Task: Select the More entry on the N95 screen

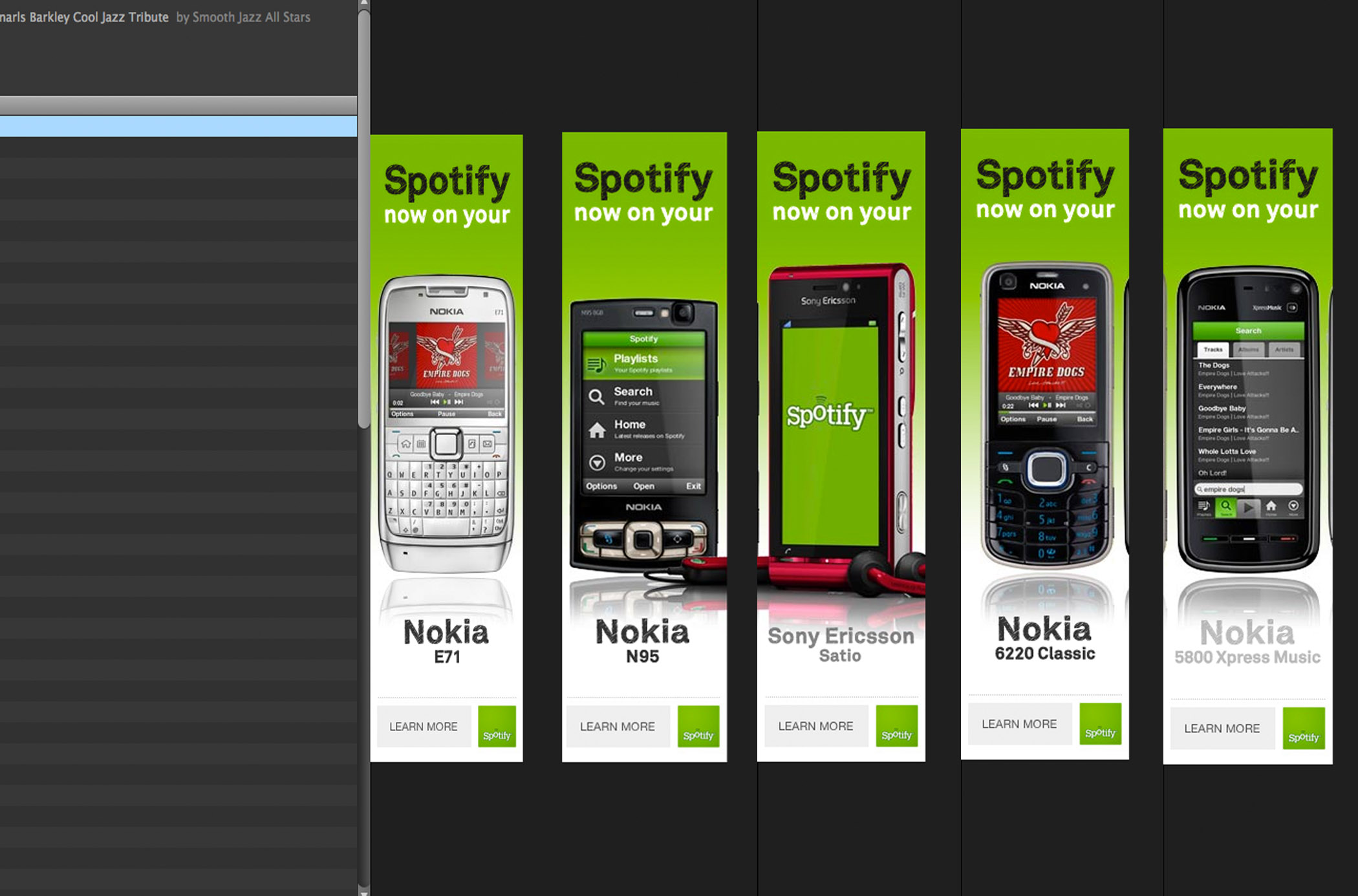Action: 644,462
